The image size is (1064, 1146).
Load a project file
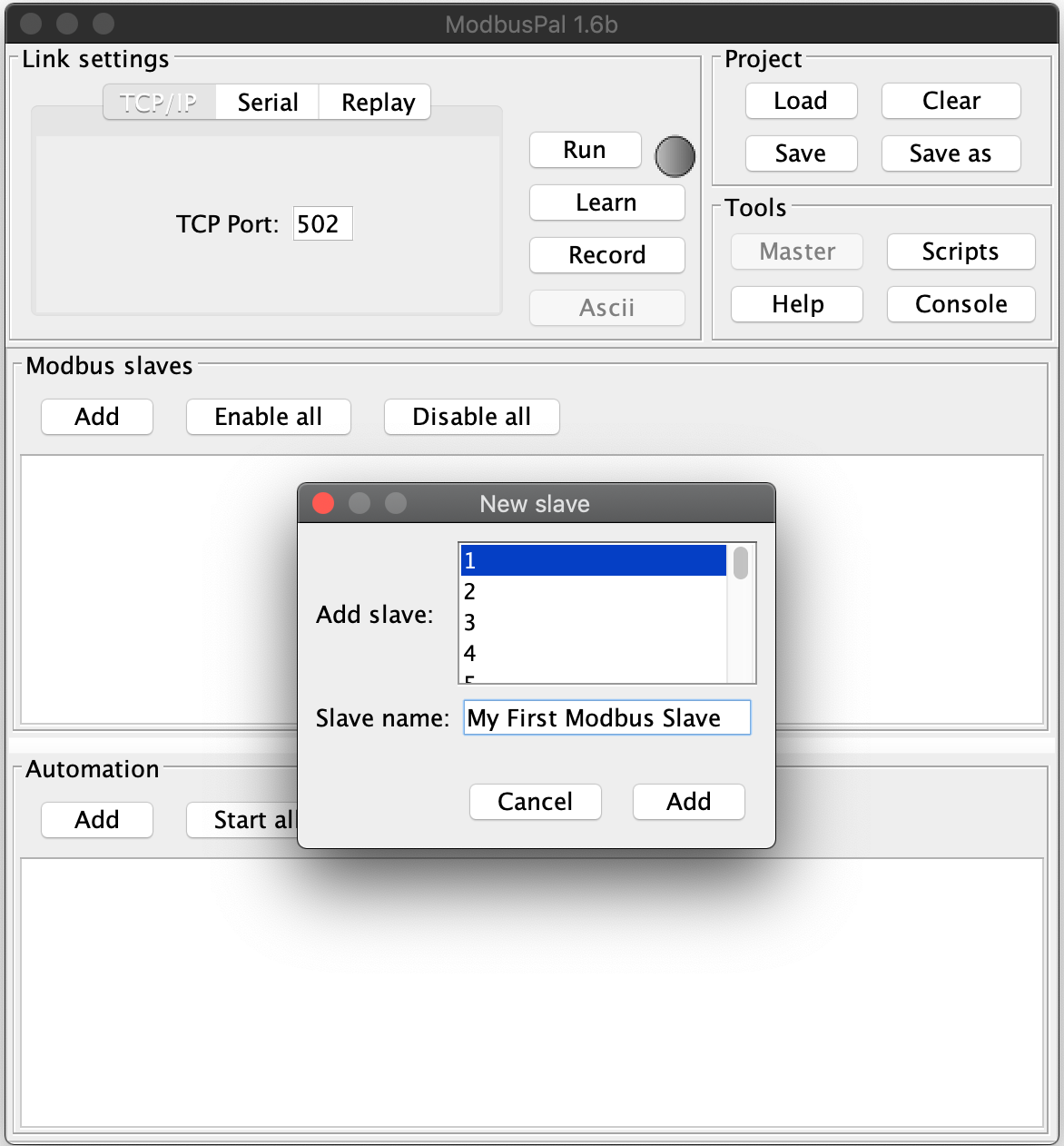(x=801, y=101)
